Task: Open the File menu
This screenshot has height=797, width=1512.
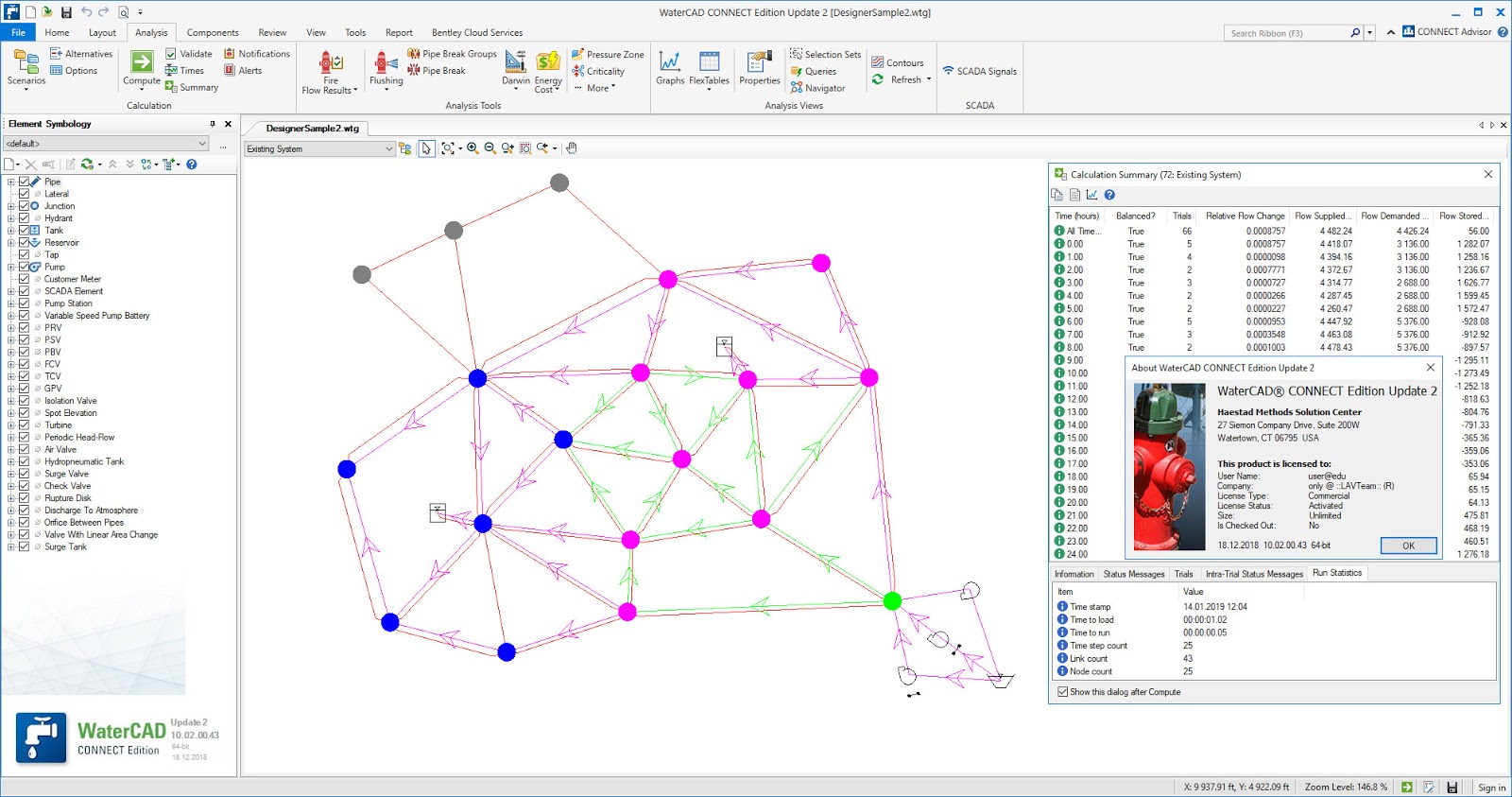Action: point(18,32)
